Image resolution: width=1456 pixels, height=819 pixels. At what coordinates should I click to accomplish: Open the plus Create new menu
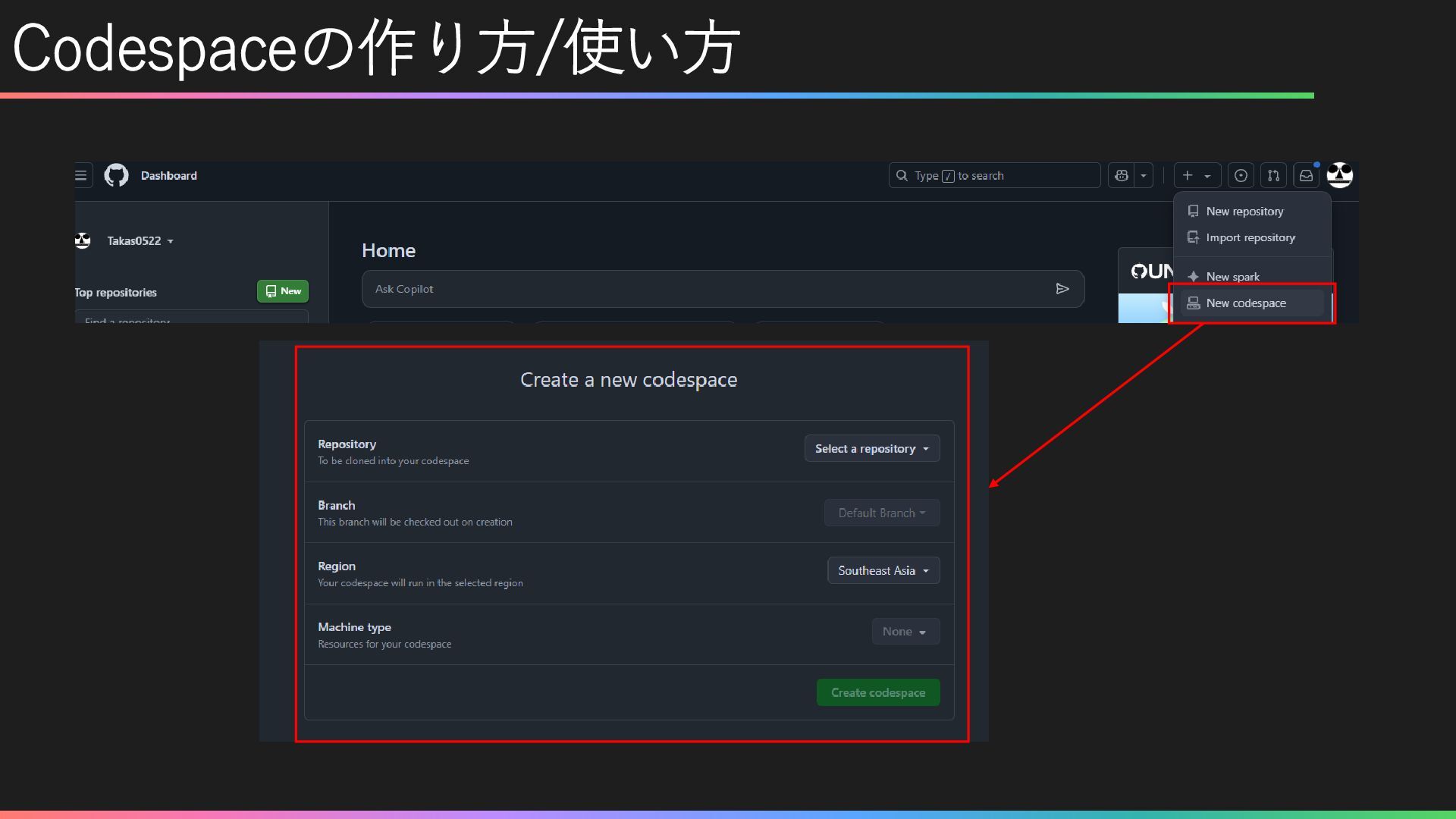click(1197, 175)
